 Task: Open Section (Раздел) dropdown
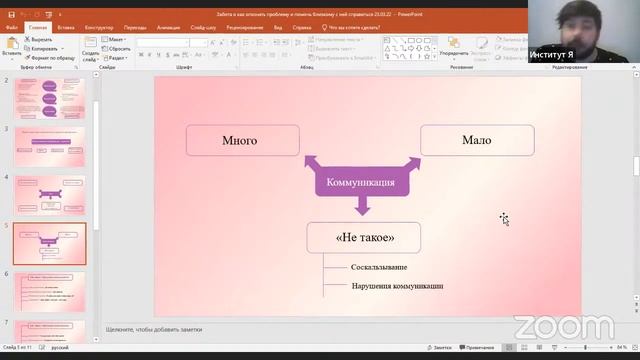point(116,58)
